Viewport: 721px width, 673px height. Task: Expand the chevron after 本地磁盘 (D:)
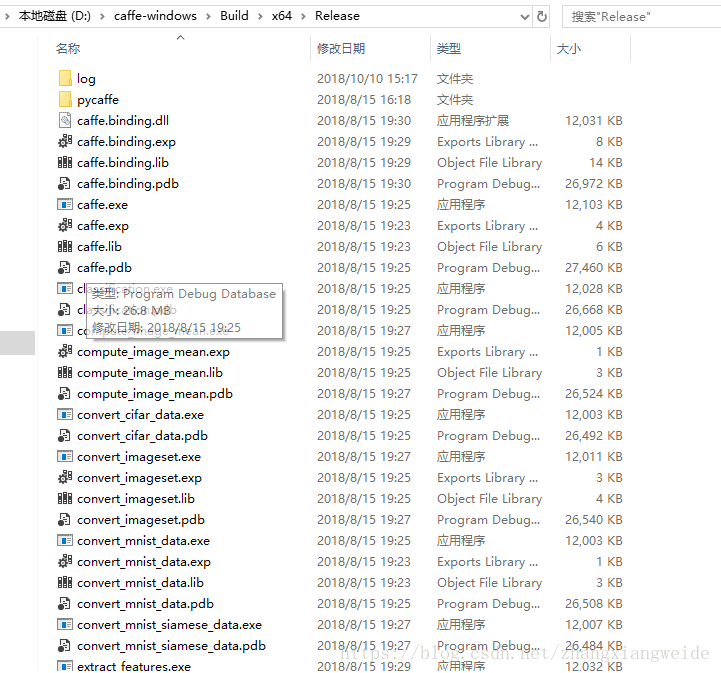pyautogui.click(x=103, y=17)
